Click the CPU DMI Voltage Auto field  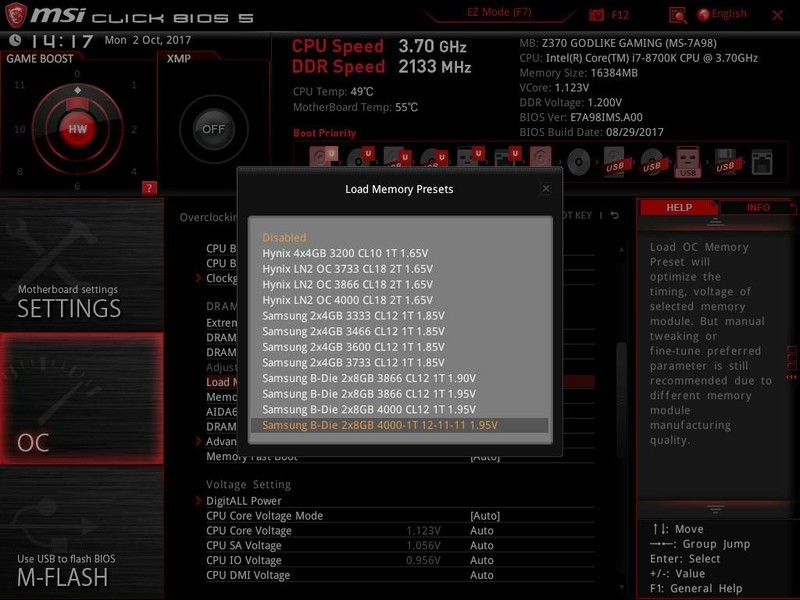tap(482, 575)
